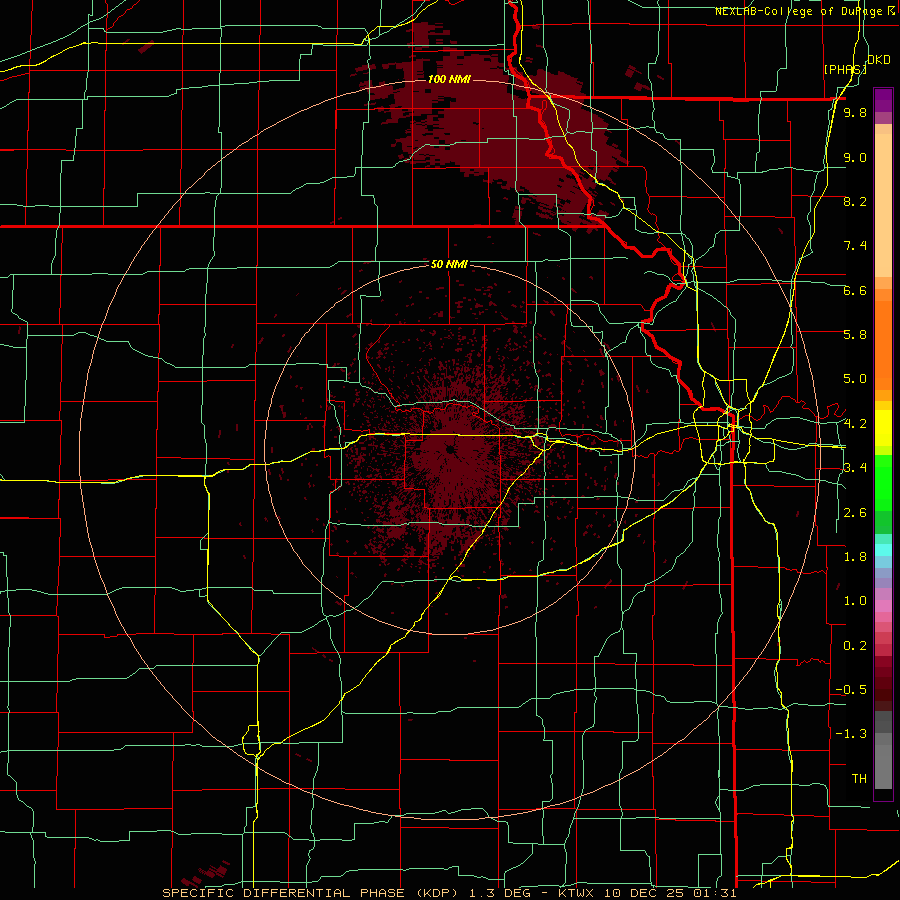
Task: Pick the purple segment of the color bar
Action: click(883, 100)
